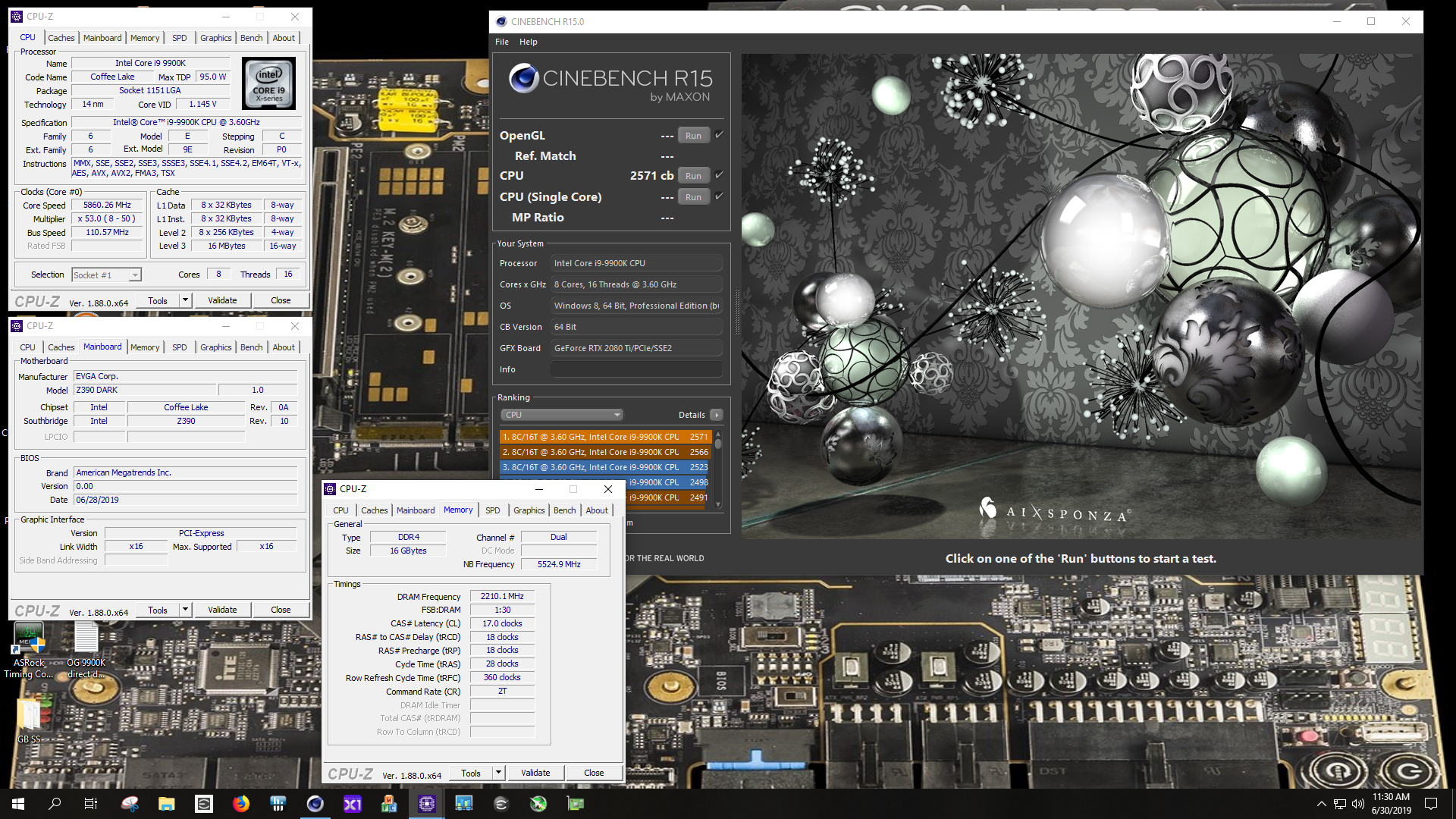Click the Intel Core i9 logo badge
This screenshot has width=1456, height=819.
[269, 83]
